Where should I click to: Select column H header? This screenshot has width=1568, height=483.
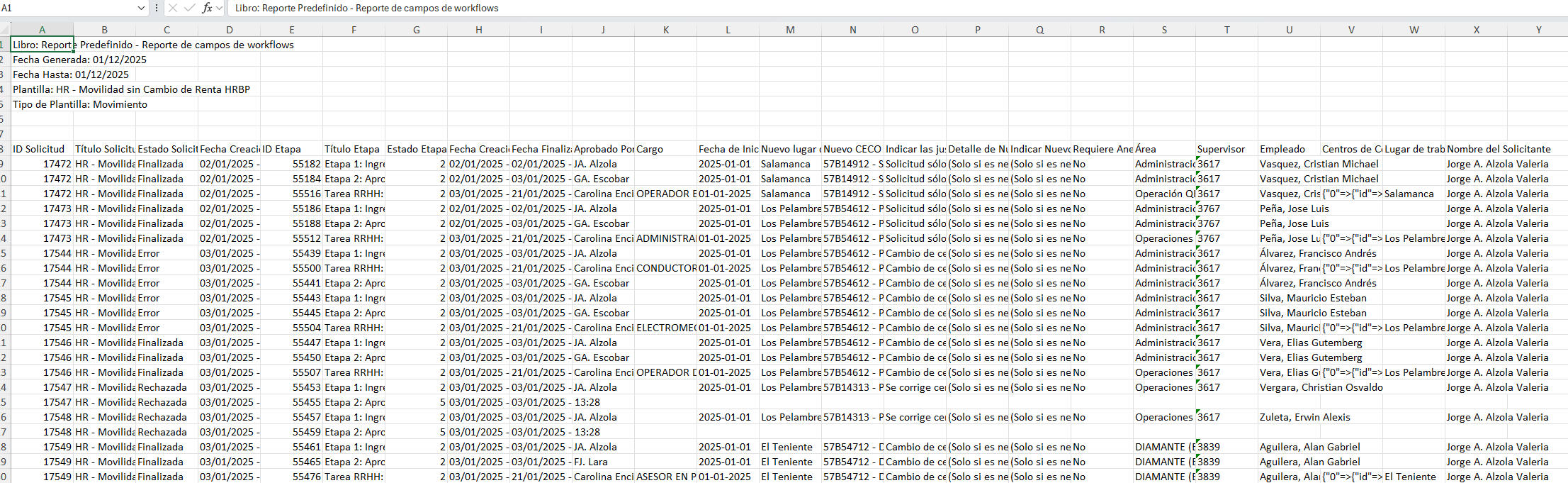(478, 30)
